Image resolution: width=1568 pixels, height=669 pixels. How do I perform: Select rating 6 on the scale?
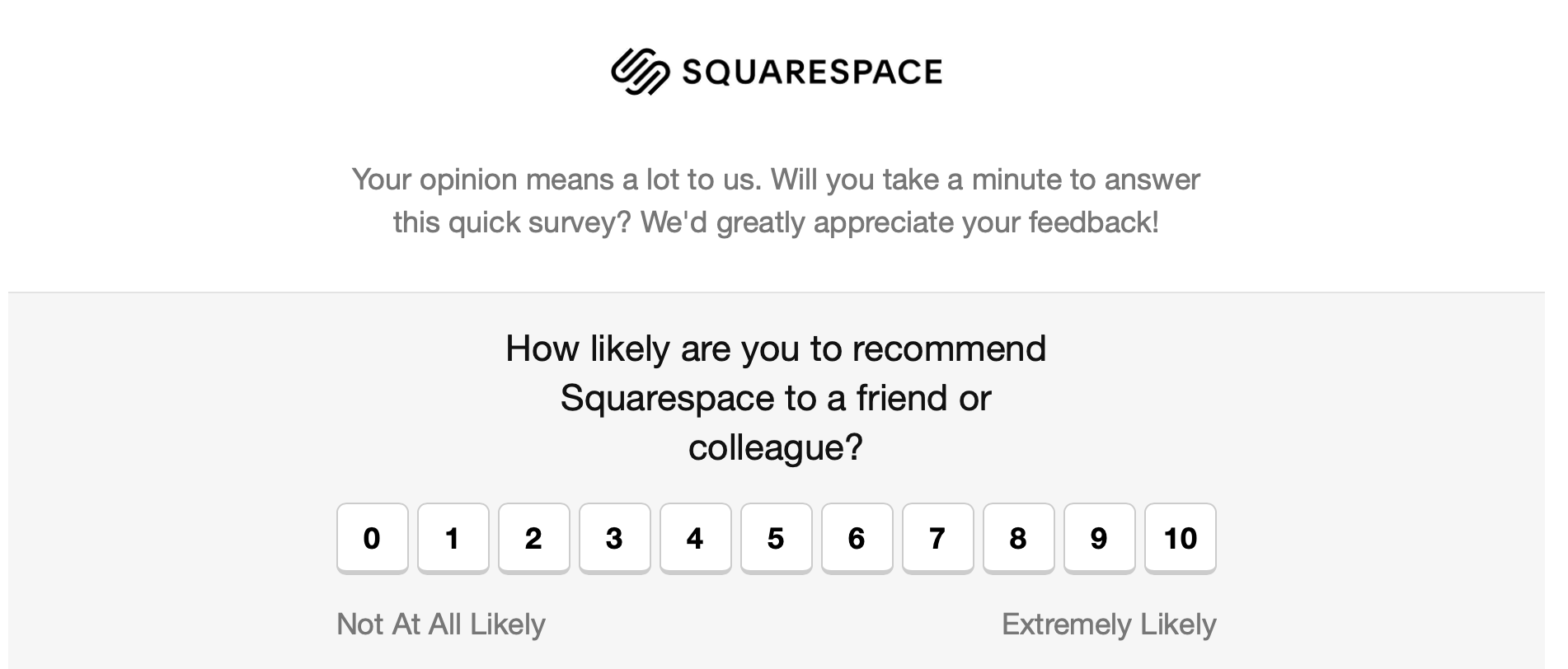tap(857, 538)
